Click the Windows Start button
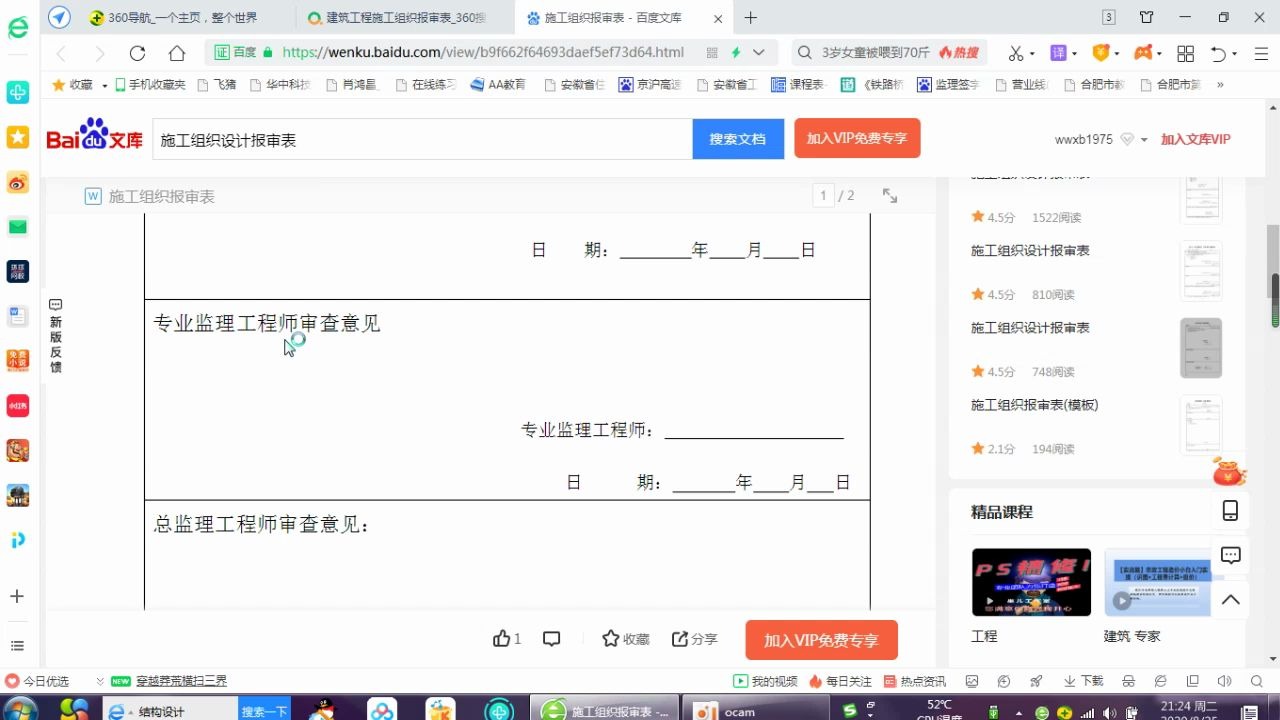 tap(19, 709)
